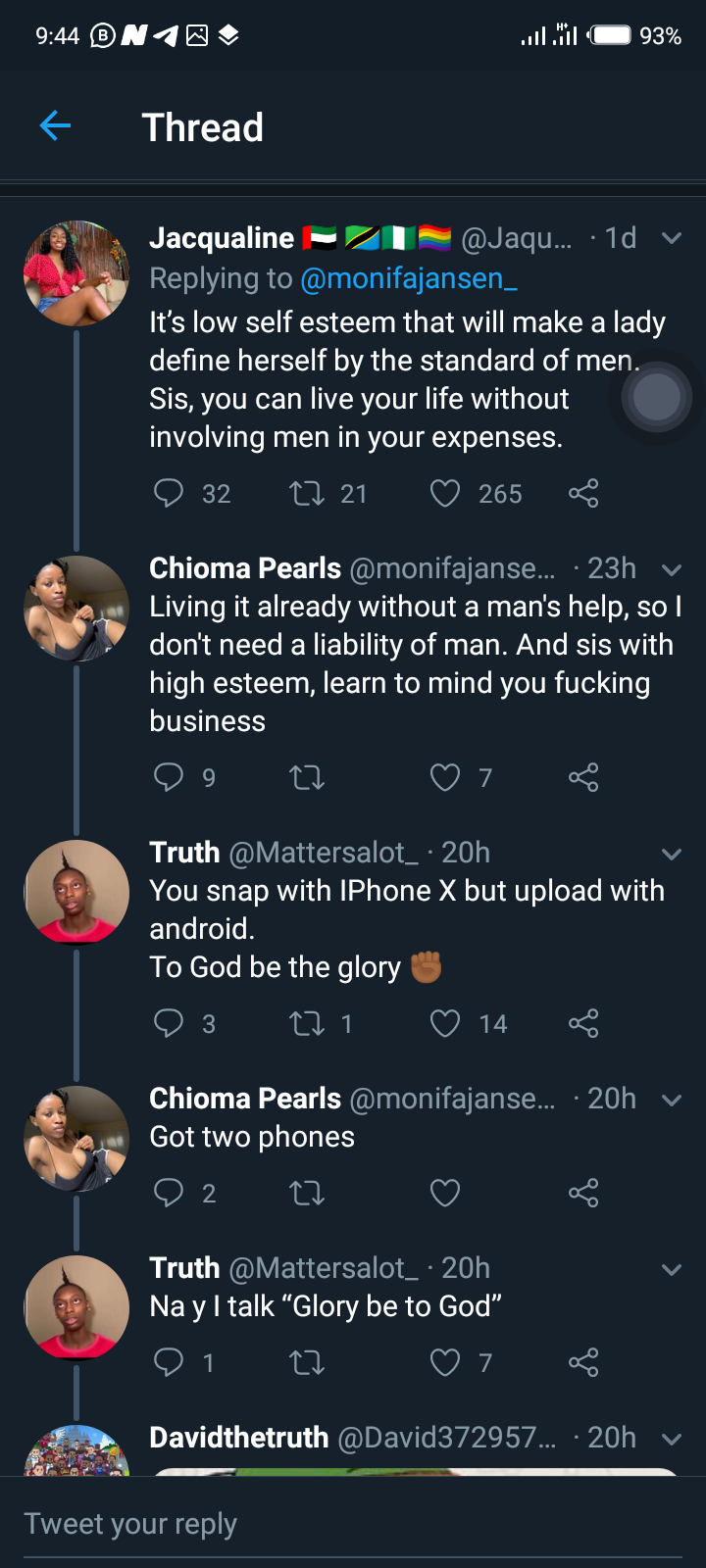Retweet Chioma's 'Living it already' tweet

coord(307,777)
